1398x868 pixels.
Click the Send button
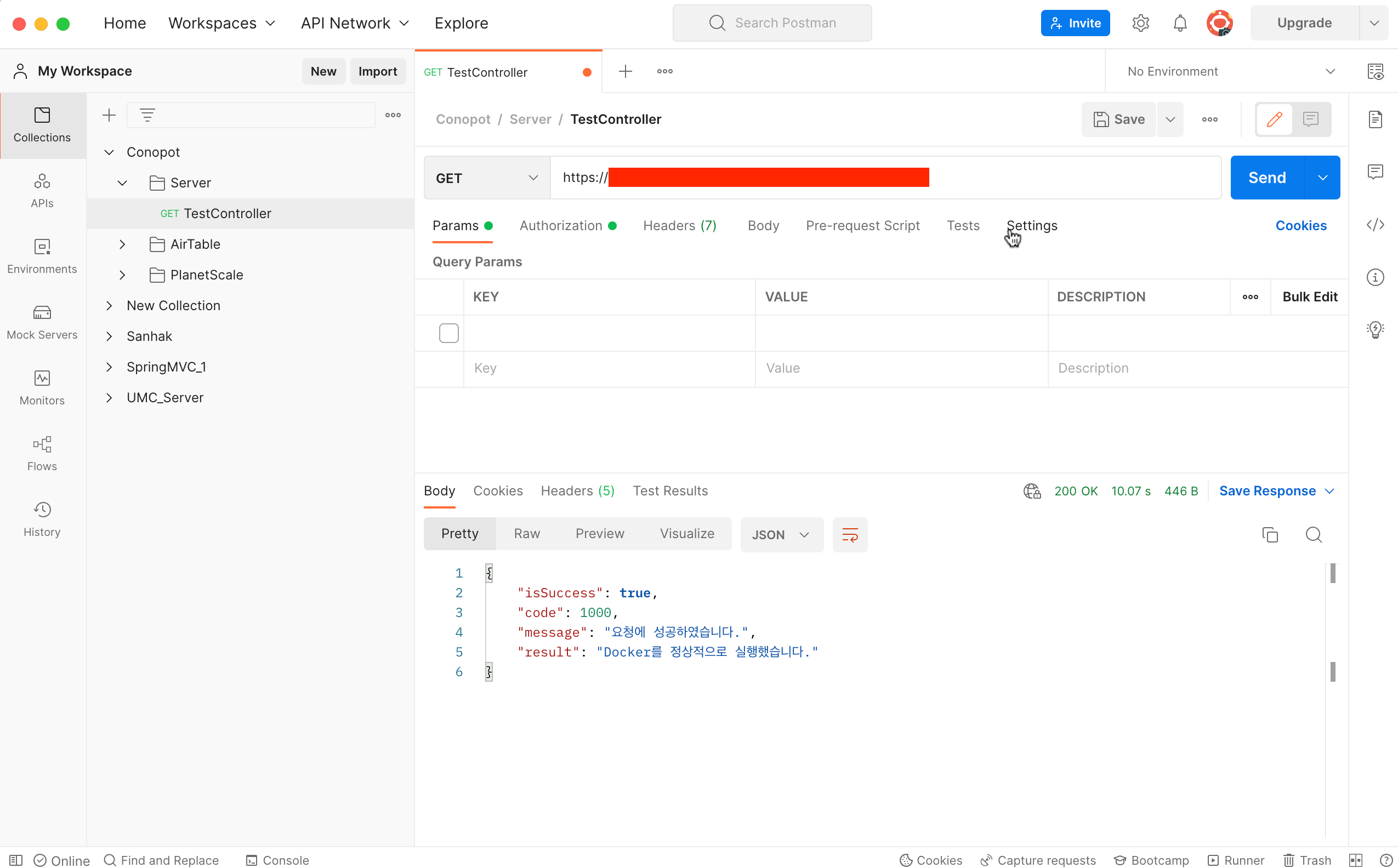pyautogui.click(x=1267, y=178)
